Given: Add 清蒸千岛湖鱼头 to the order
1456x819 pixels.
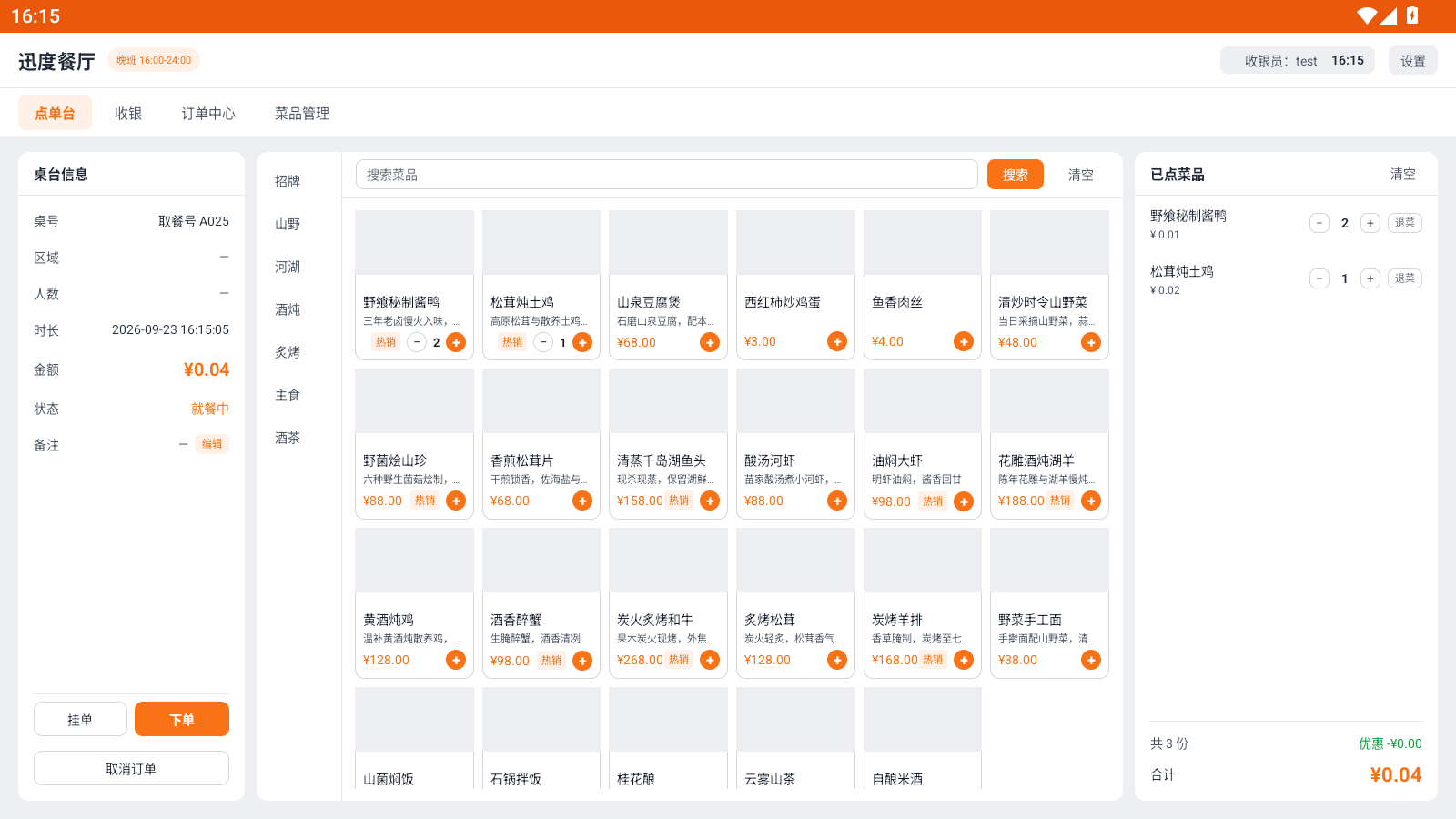Looking at the screenshot, I should tap(710, 500).
